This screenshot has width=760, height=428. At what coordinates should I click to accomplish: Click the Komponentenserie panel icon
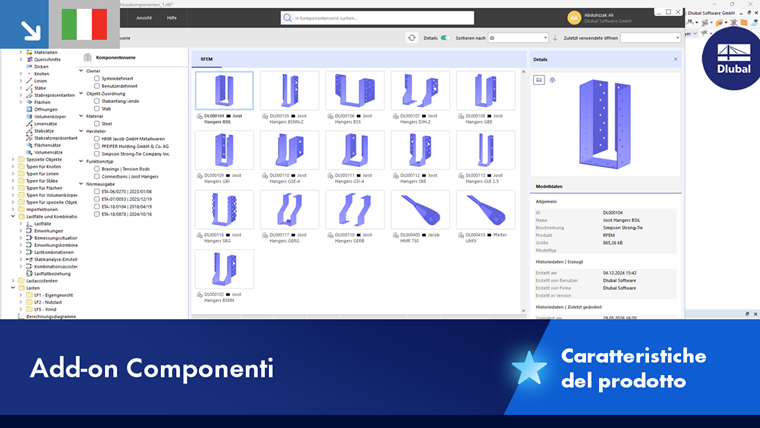coord(87,58)
